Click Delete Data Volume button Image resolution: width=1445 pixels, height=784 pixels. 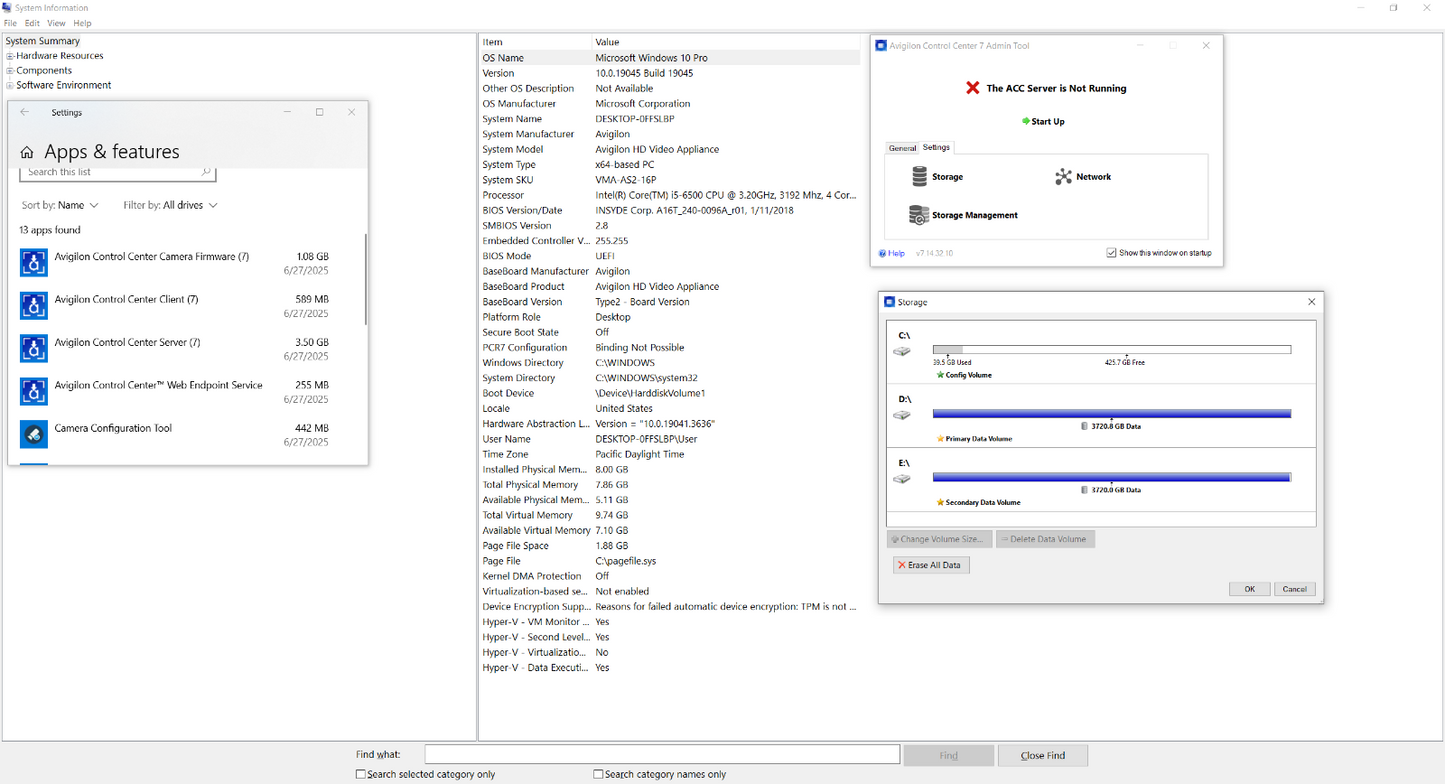pos(1045,539)
